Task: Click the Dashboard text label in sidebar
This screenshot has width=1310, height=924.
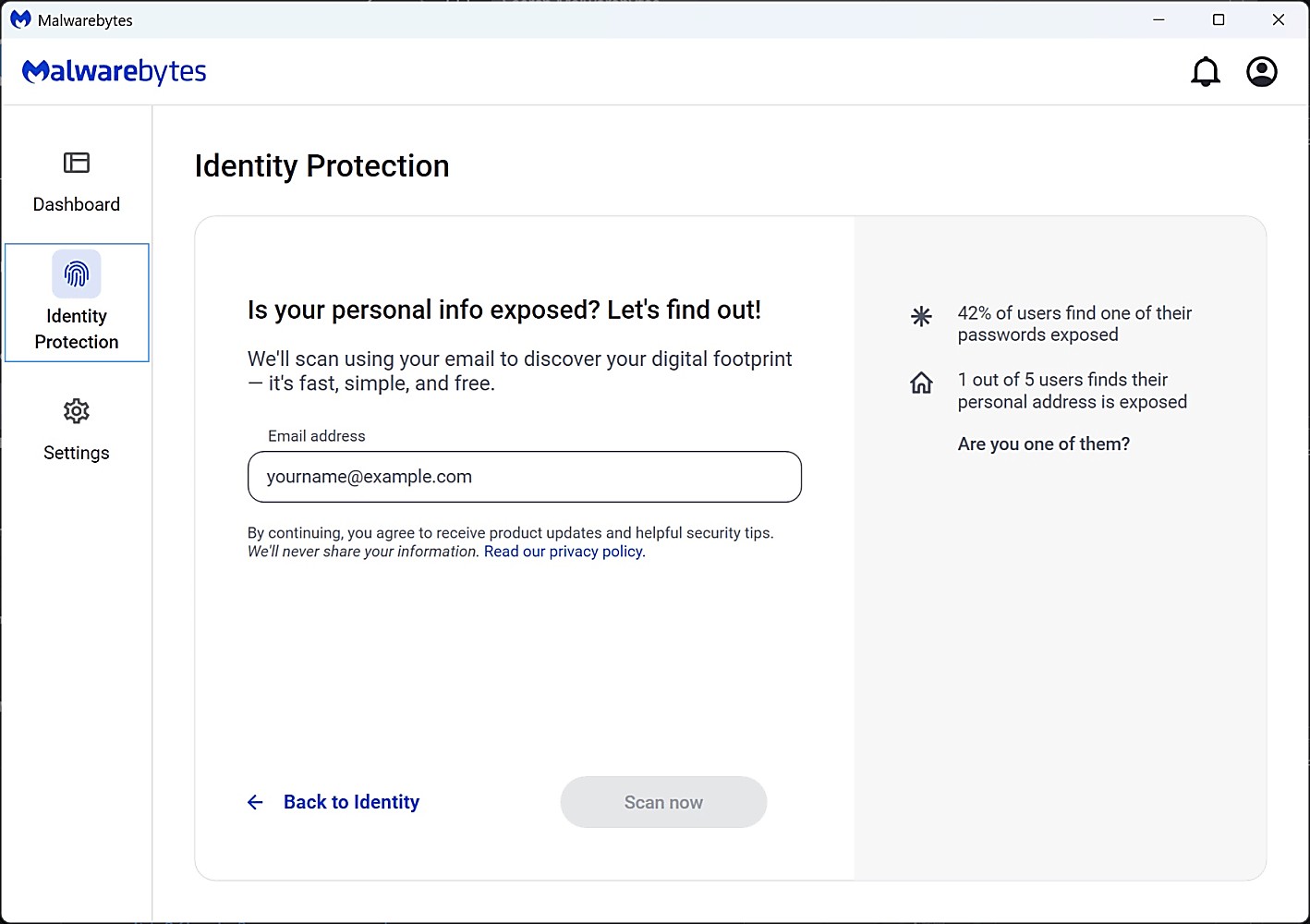Action: pyautogui.click(x=77, y=204)
